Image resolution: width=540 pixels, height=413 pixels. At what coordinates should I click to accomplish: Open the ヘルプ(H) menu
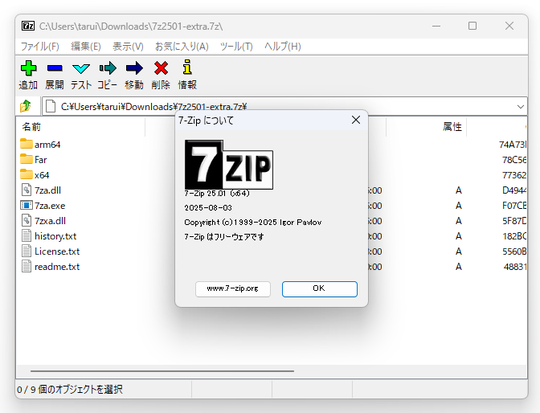282,47
